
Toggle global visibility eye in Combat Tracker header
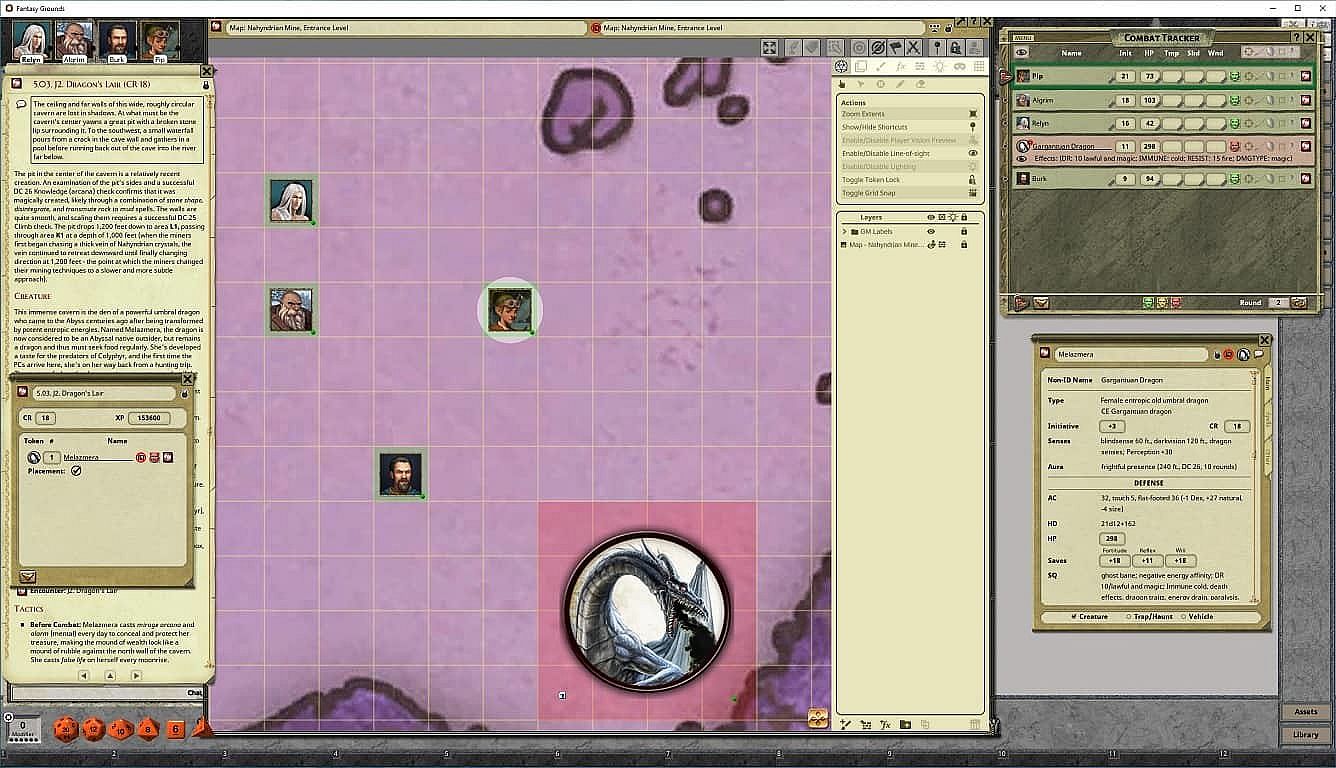1021,52
